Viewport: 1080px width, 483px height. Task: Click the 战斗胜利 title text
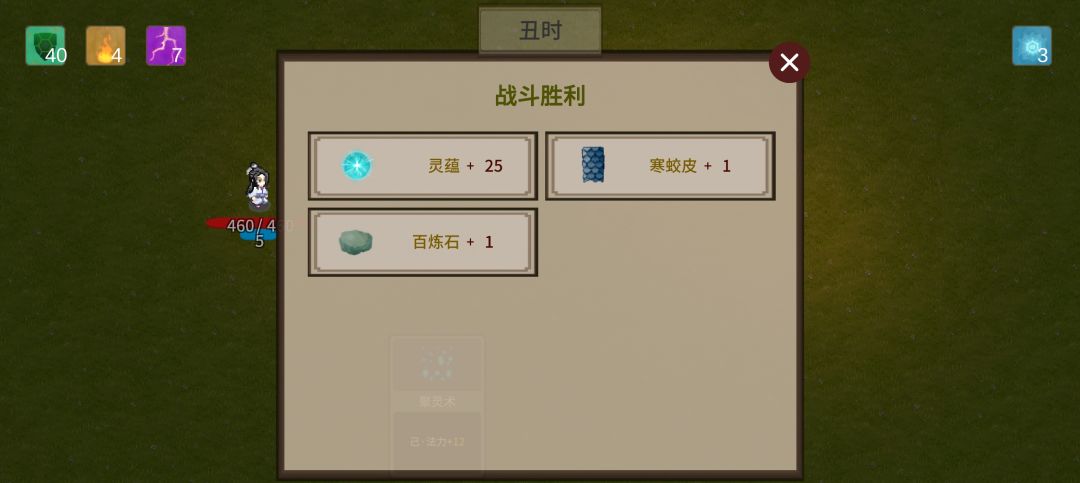[540, 96]
